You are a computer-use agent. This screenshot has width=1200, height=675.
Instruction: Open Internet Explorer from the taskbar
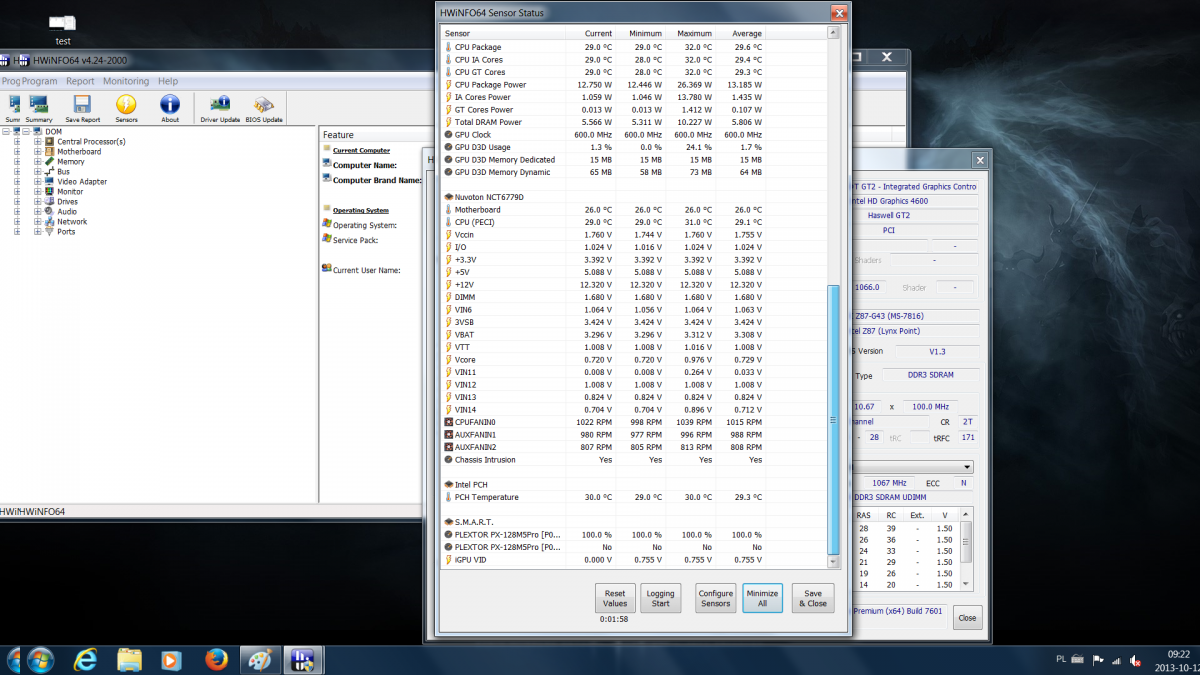click(x=85, y=660)
